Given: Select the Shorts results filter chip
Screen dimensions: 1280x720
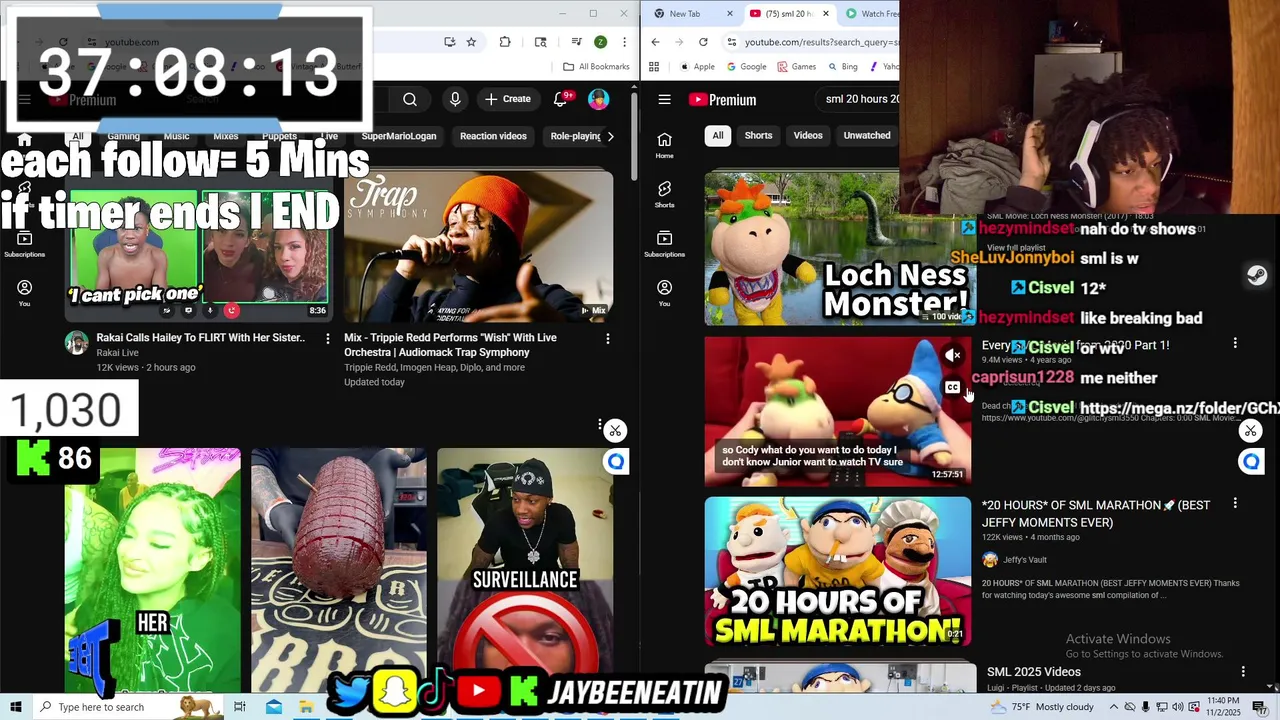Looking at the screenshot, I should coord(758,136).
